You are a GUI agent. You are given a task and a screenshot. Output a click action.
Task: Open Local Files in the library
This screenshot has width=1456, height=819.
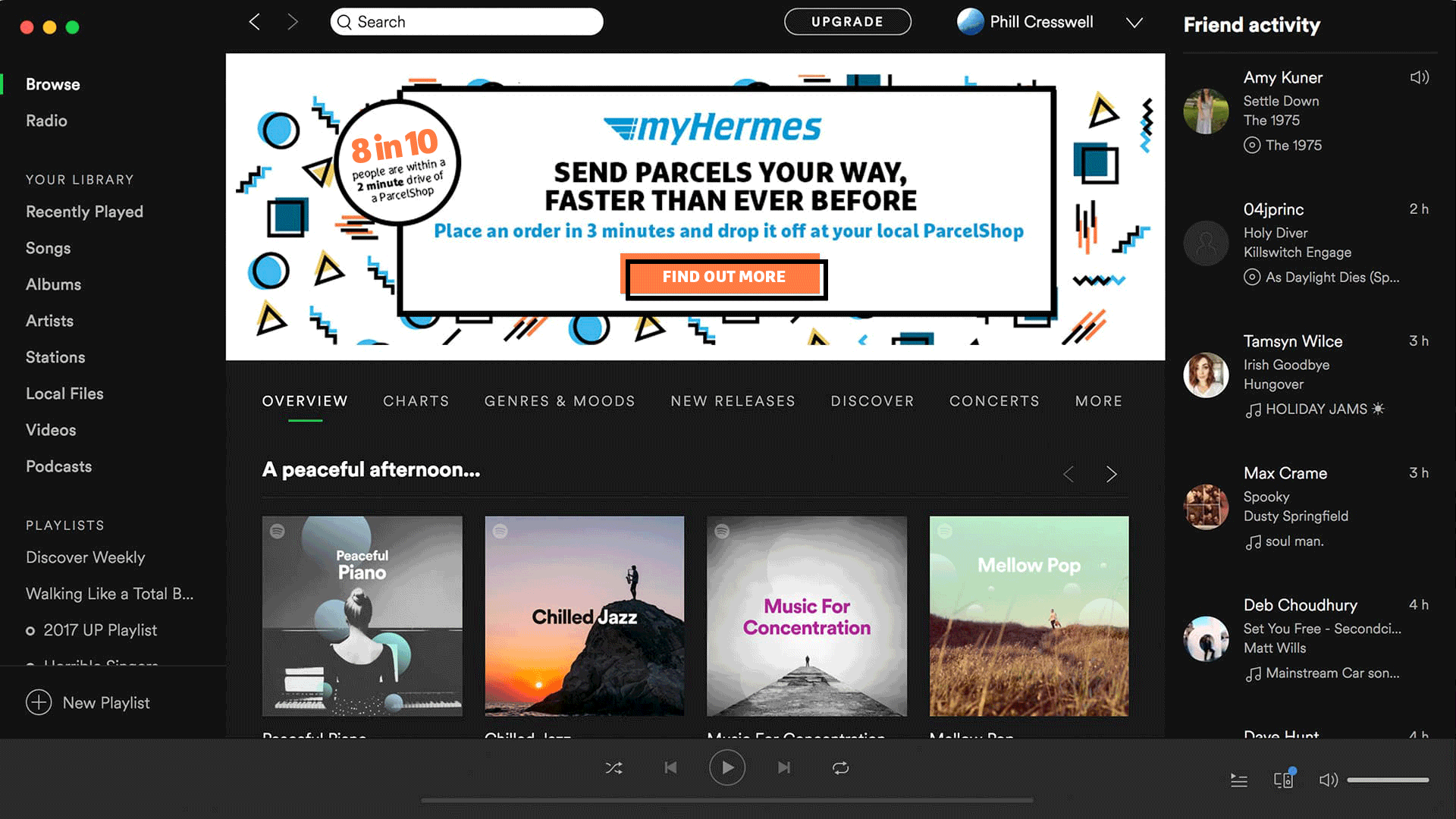tap(64, 394)
